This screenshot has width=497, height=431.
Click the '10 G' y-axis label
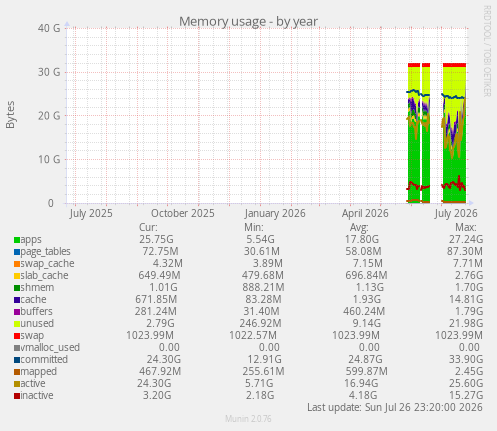[49, 160]
